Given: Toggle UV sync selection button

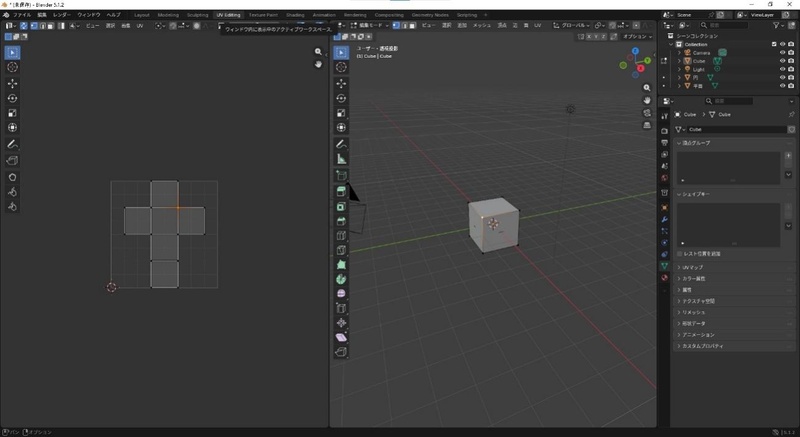Looking at the screenshot, I should click(23, 25).
